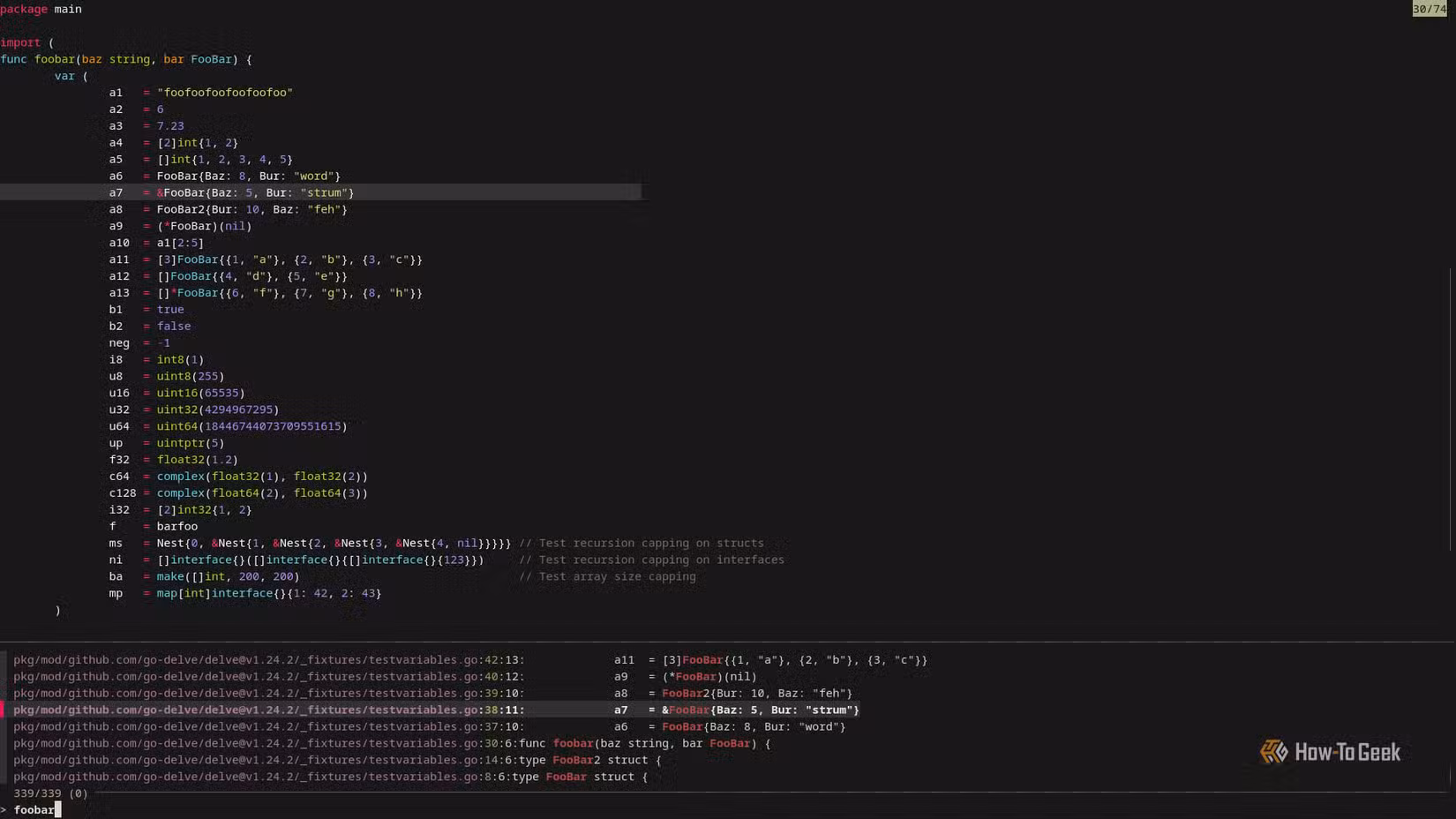Image resolution: width=1456 pixels, height=819 pixels.
Task: Select the type FooBar struct result
Action: click(330, 778)
